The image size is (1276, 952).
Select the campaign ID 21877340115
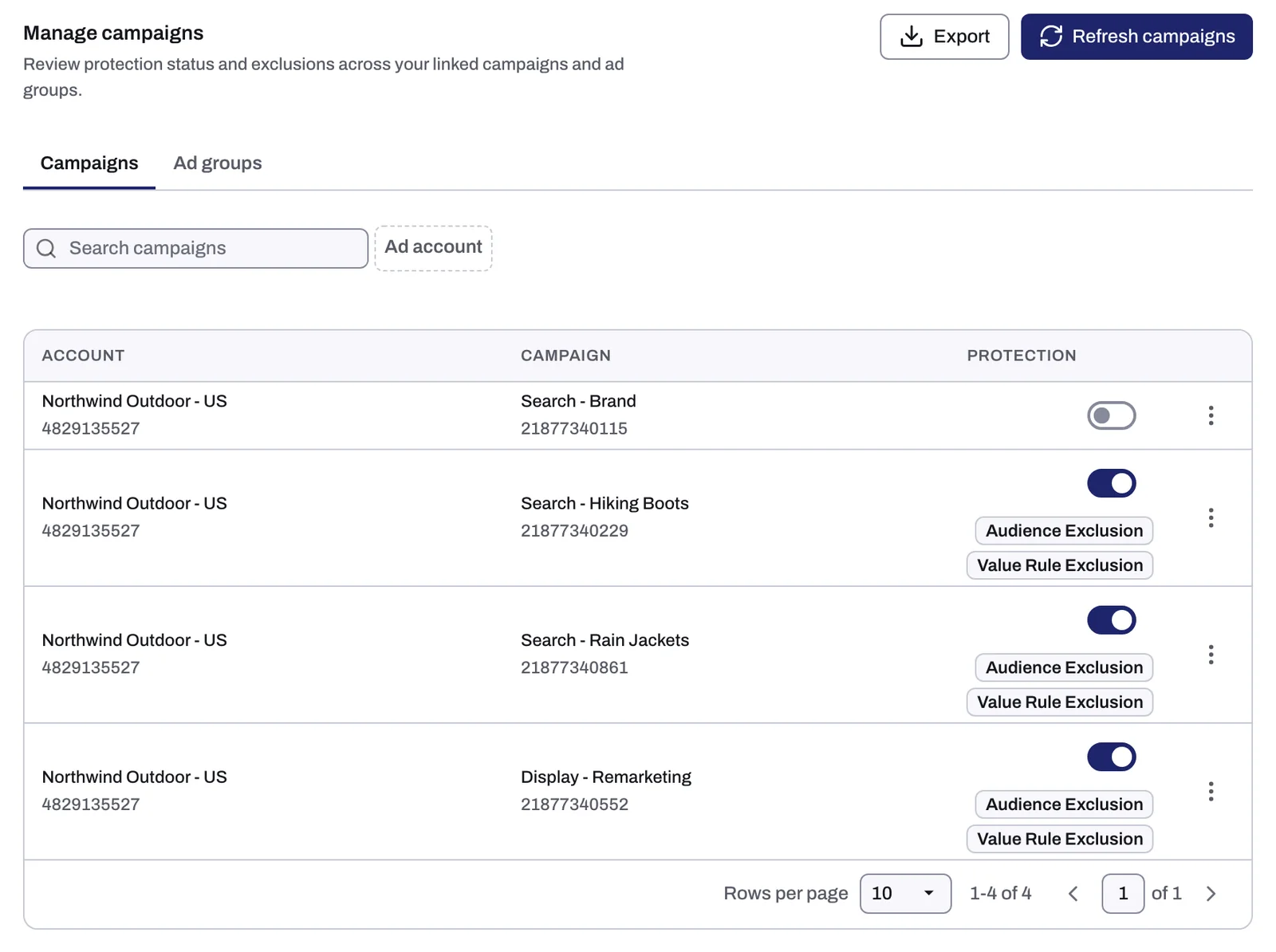point(574,429)
